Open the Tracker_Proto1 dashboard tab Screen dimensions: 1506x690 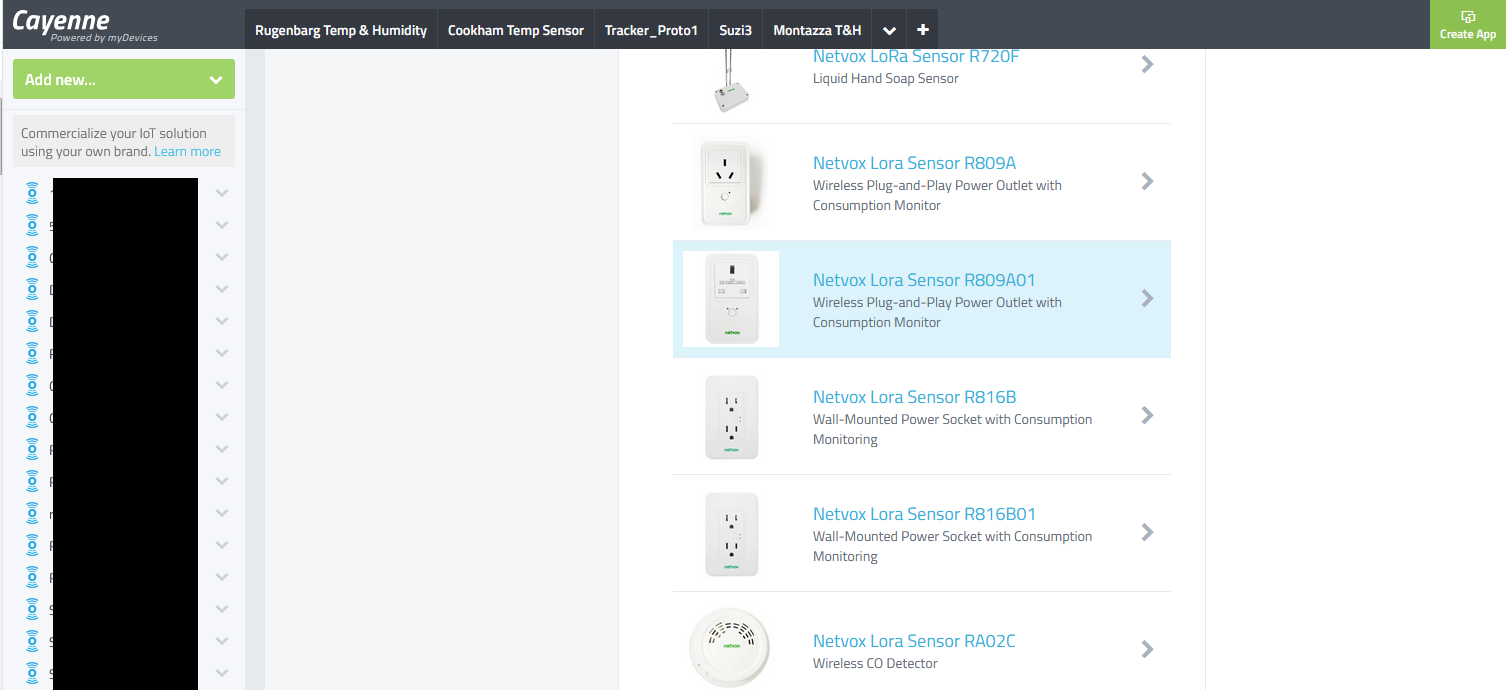[x=651, y=28]
